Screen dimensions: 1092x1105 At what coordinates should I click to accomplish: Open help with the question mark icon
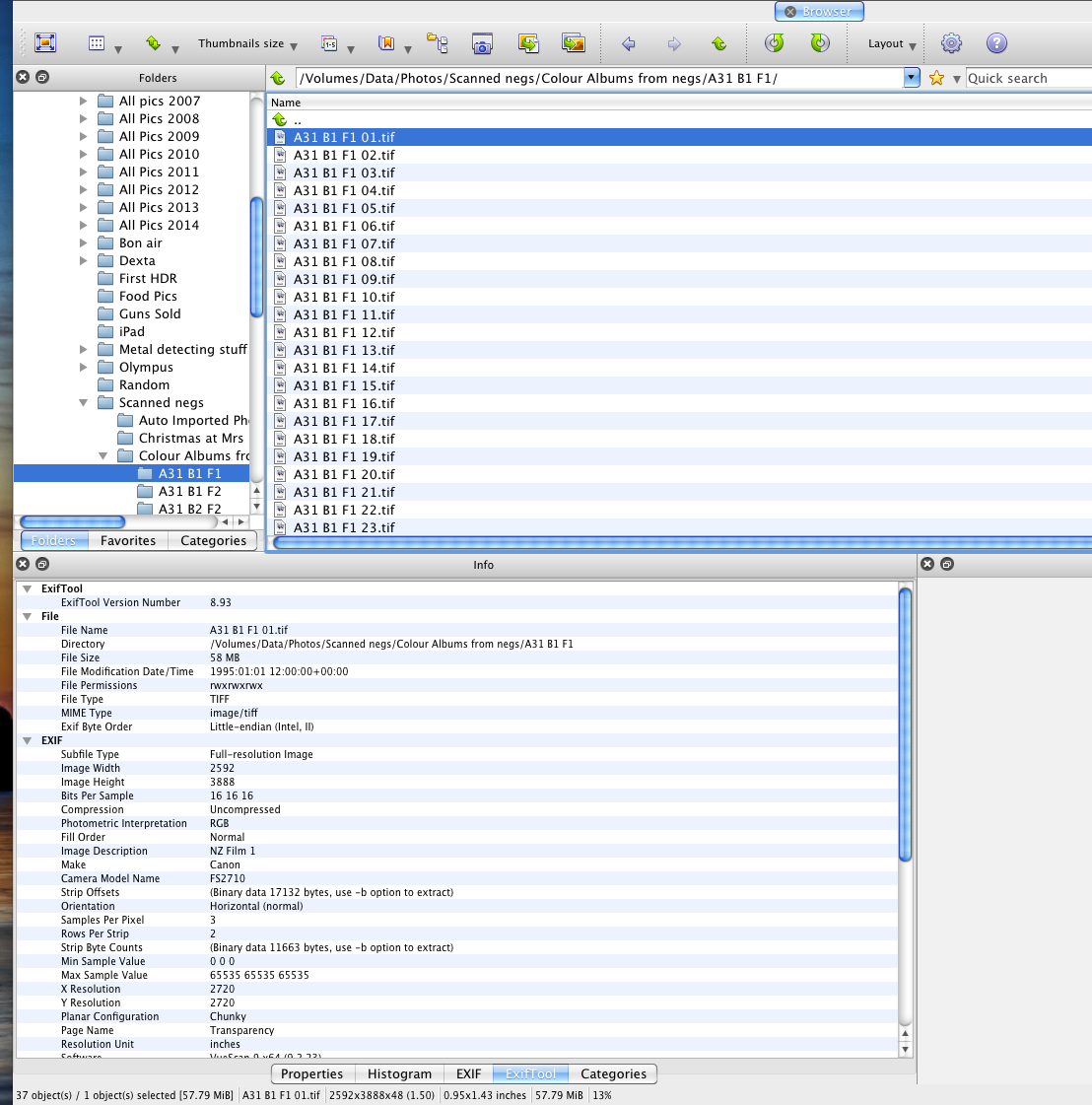click(x=996, y=43)
